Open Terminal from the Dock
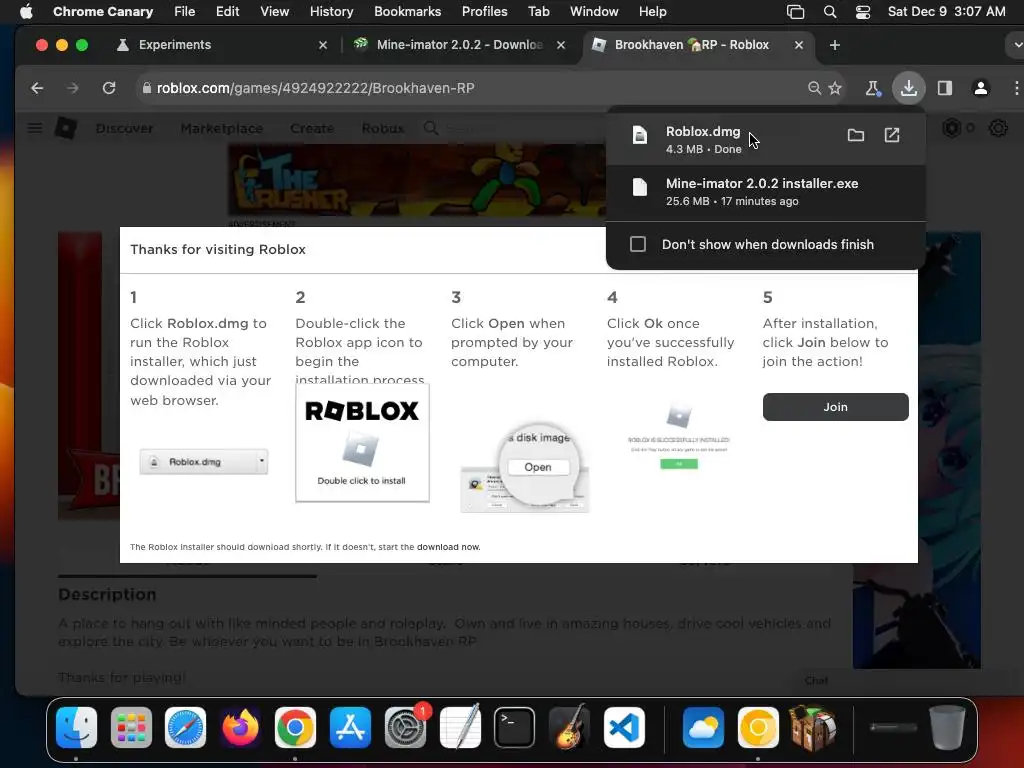This screenshot has height=768, width=1024. click(x=515, y=728)
